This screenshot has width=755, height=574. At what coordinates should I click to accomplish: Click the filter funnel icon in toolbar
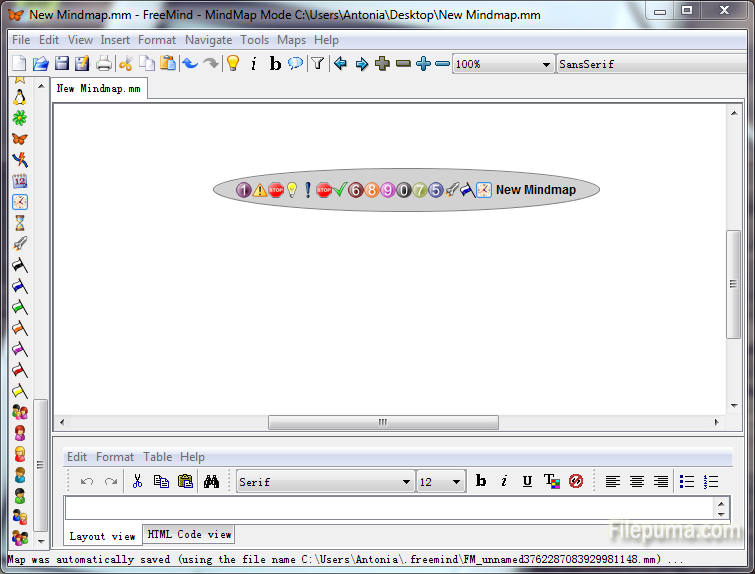[x=317, y=64]
